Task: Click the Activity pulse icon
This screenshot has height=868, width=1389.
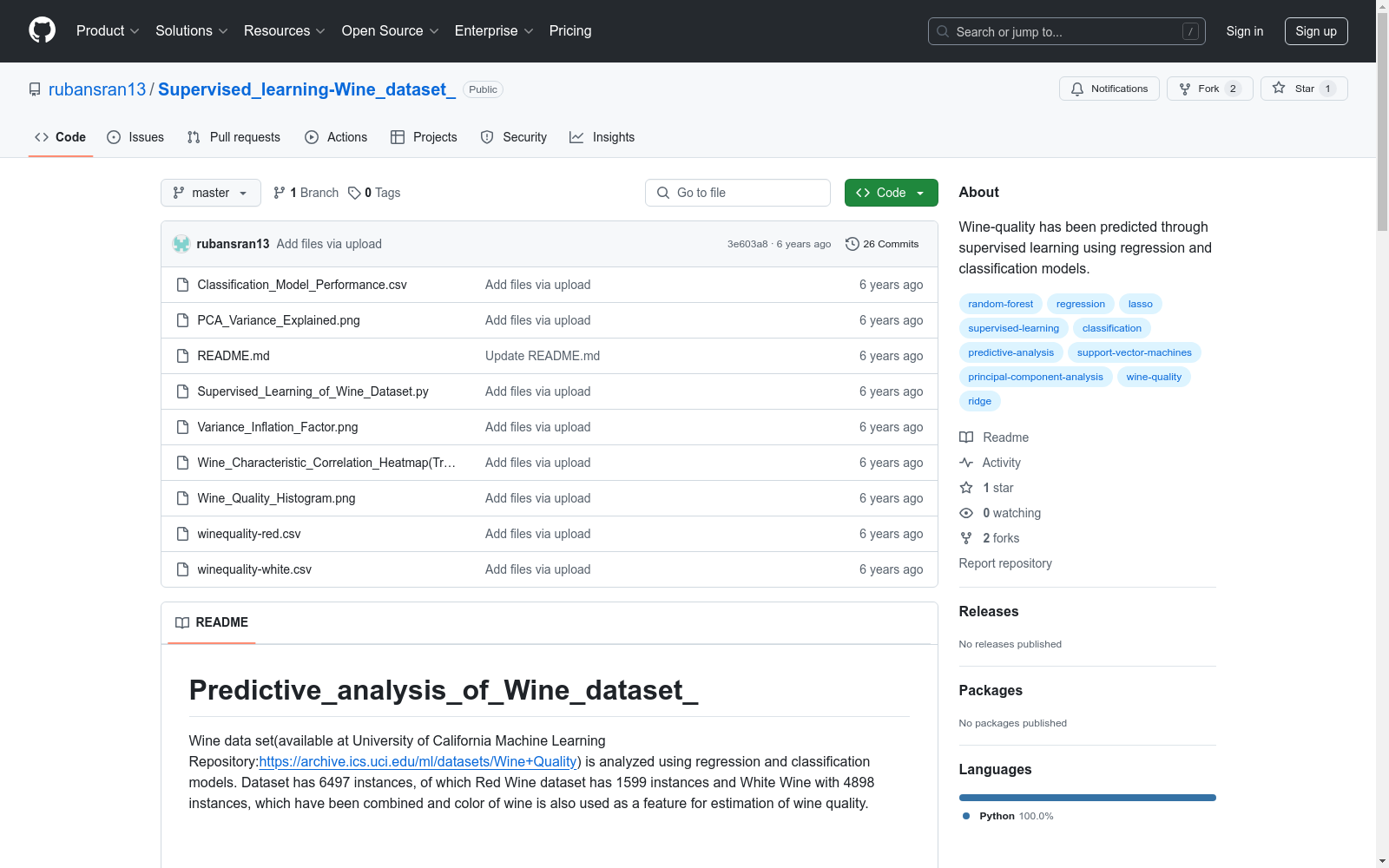Action: (x=966, y=463)
